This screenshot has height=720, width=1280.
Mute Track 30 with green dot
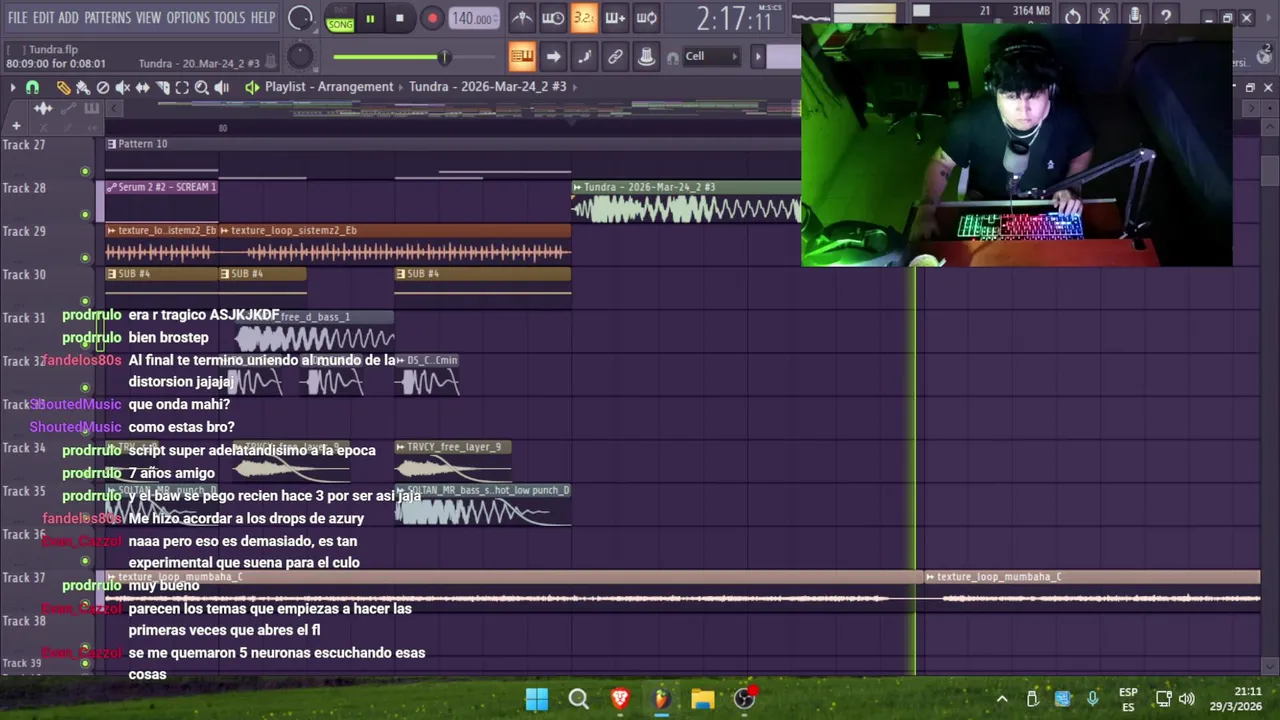click(x=85, y=301)
